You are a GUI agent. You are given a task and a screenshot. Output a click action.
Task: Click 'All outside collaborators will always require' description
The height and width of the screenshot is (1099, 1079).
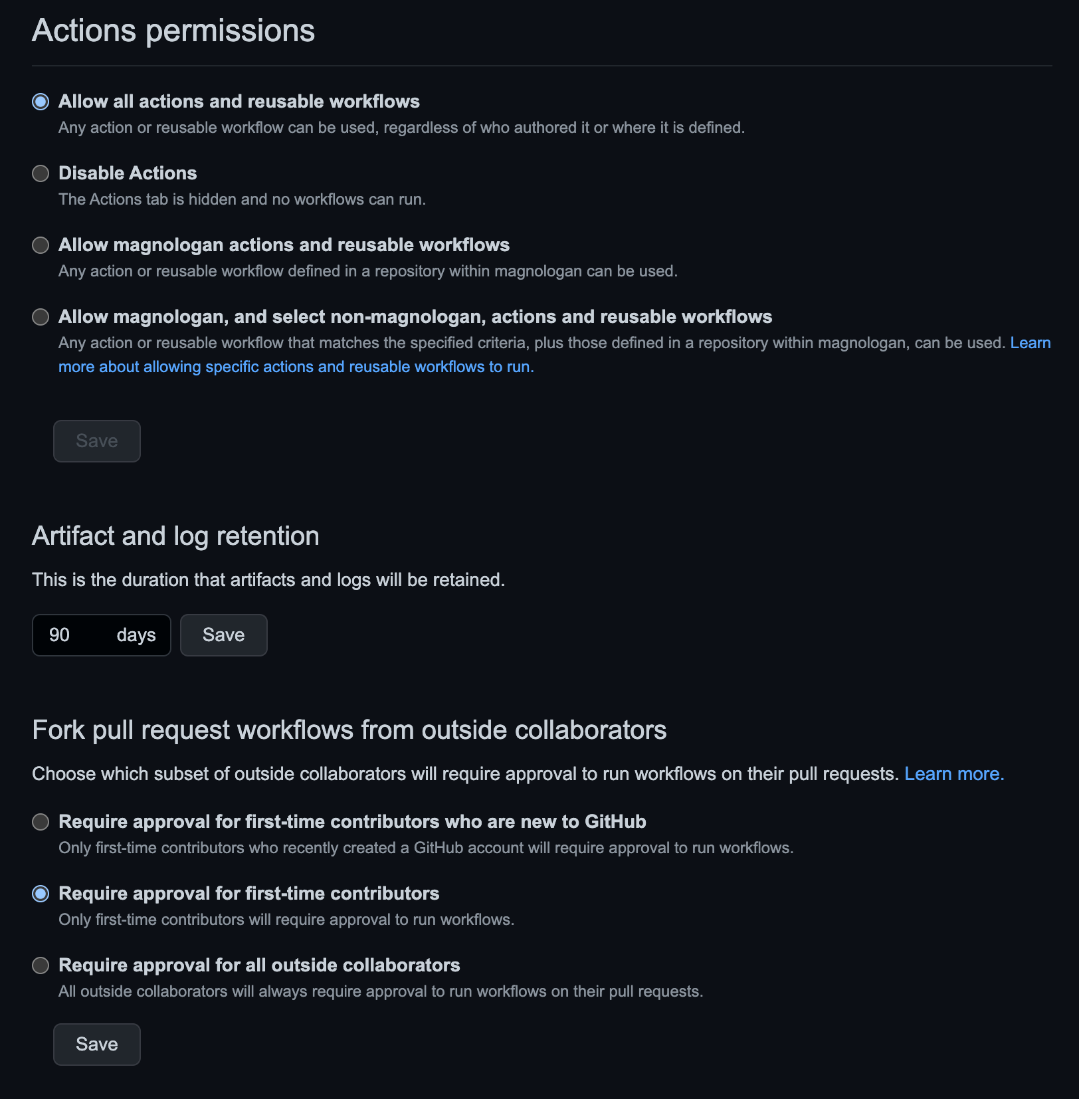pos(380,992)
